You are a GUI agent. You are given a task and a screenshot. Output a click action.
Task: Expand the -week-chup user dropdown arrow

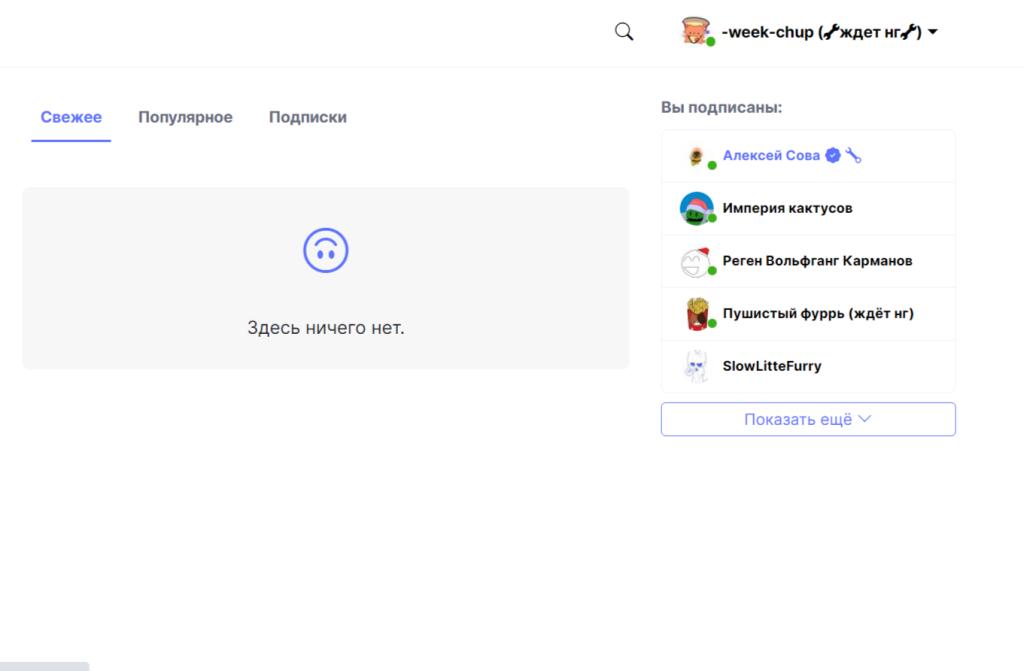933,31
